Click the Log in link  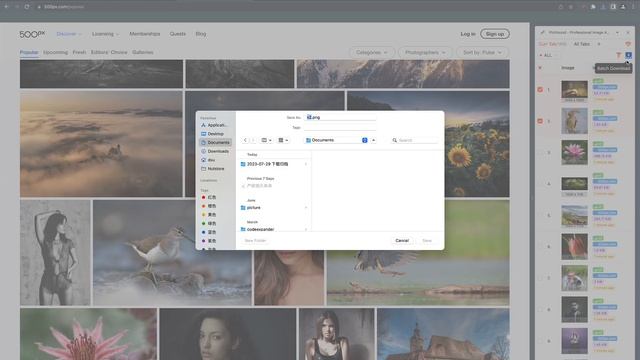point(468,34)
